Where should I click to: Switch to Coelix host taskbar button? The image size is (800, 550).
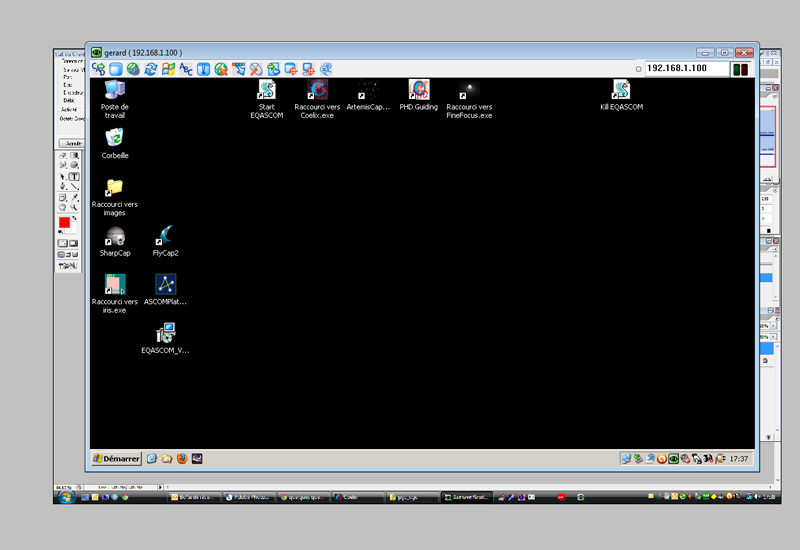[x=358, y=497]
